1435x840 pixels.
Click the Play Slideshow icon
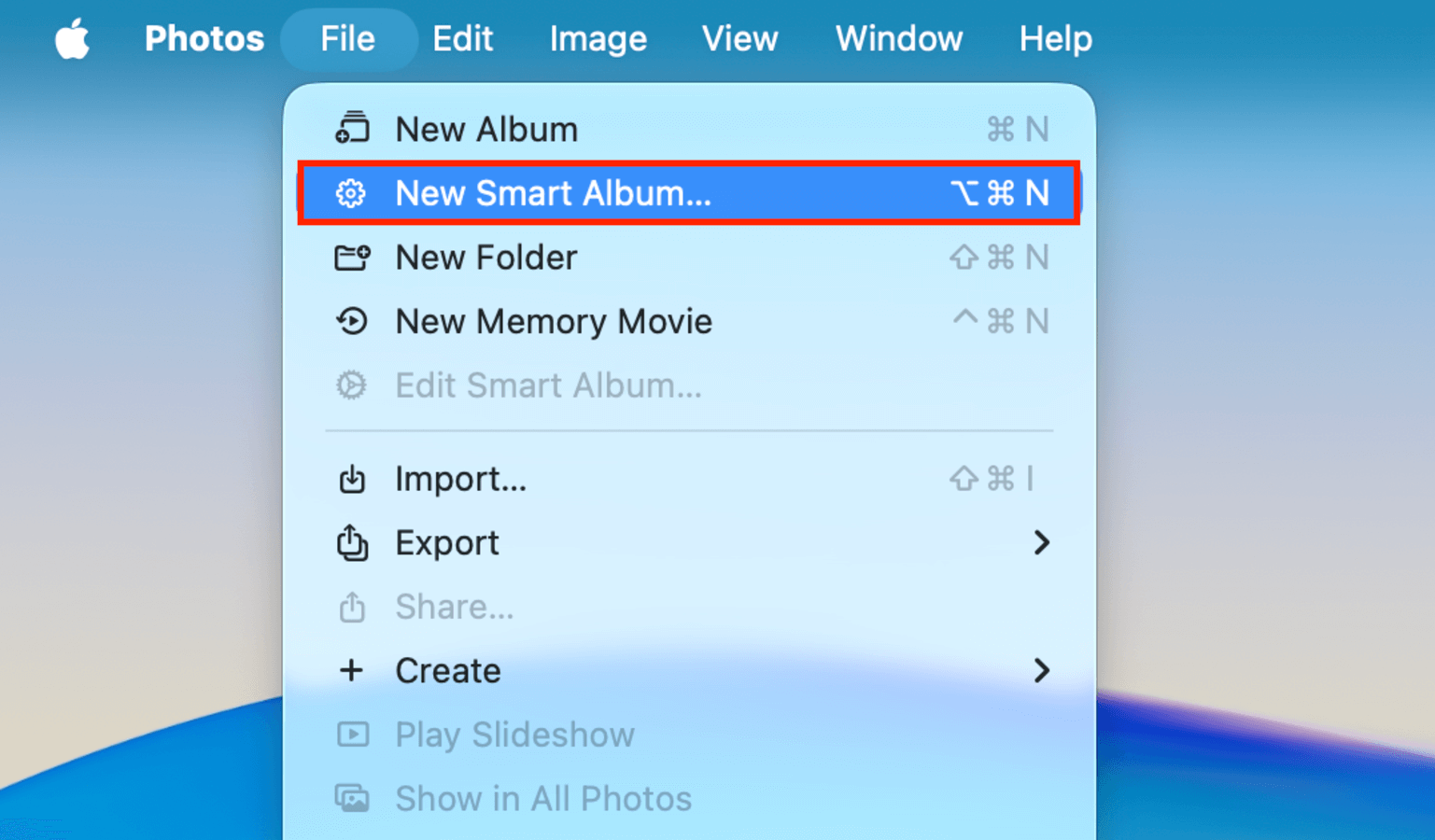pyautogui.click(x=352, y=735)
